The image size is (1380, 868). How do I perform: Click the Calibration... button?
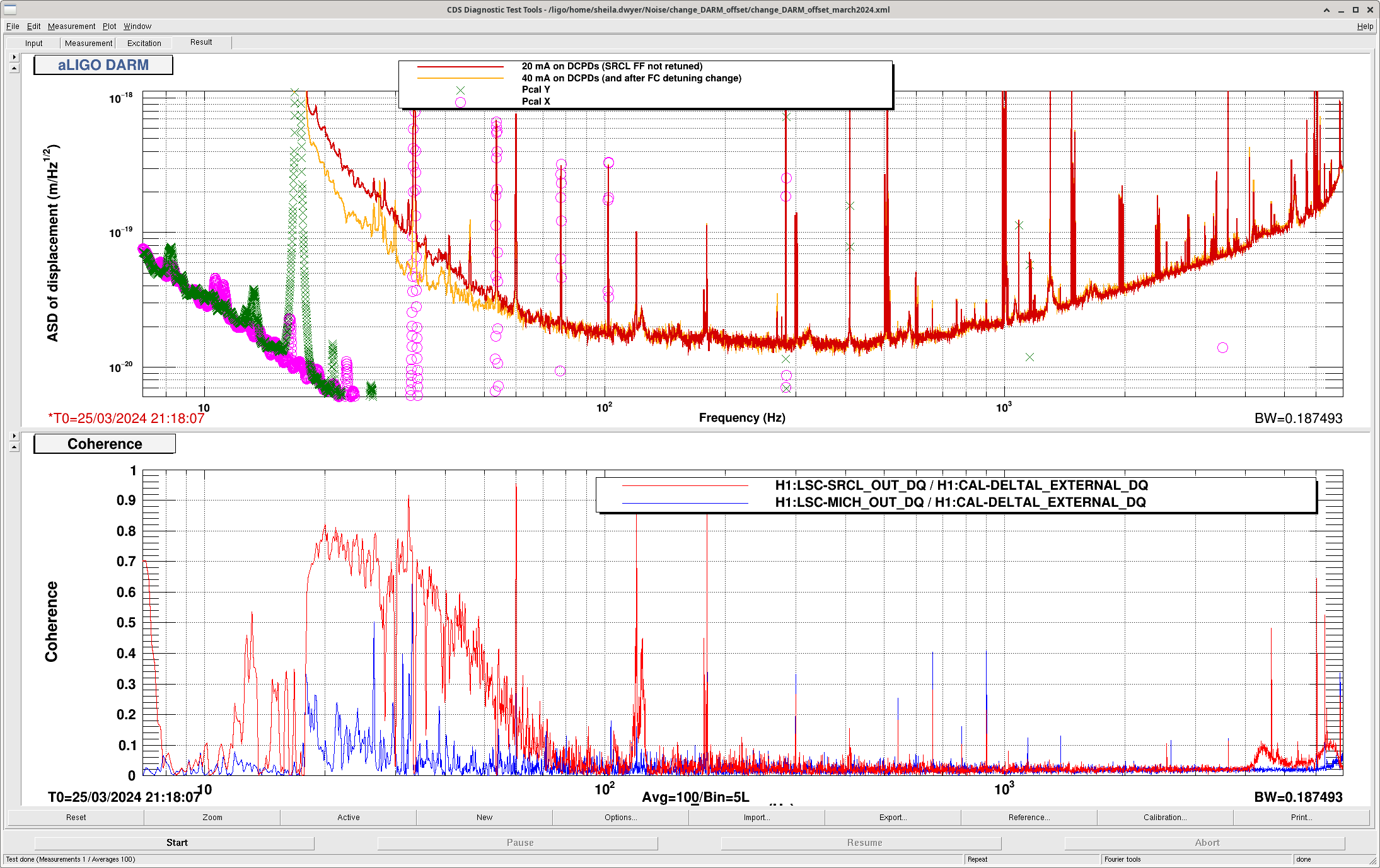click(x=1164, y=818)
